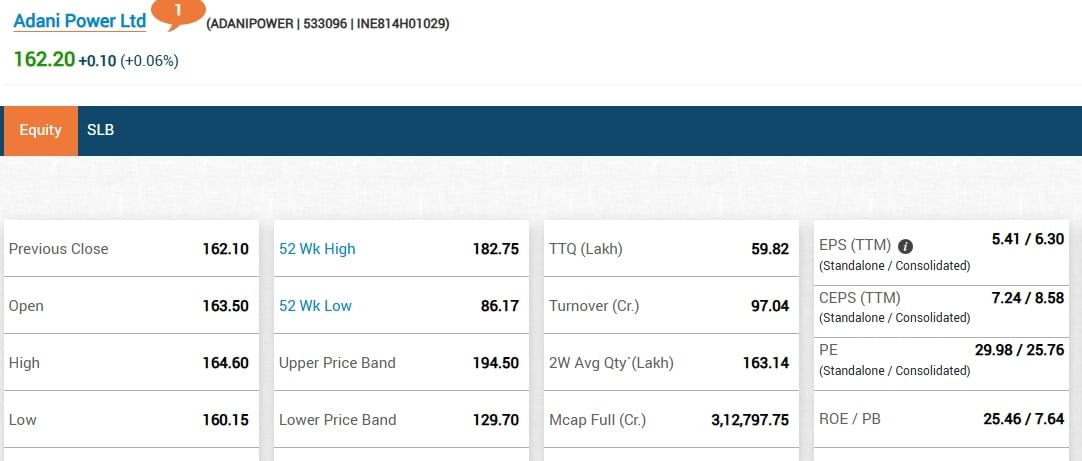This screenshot has height=461, width=1082.
Task: Switch to the Equity tab
Action: coord(40,130)
